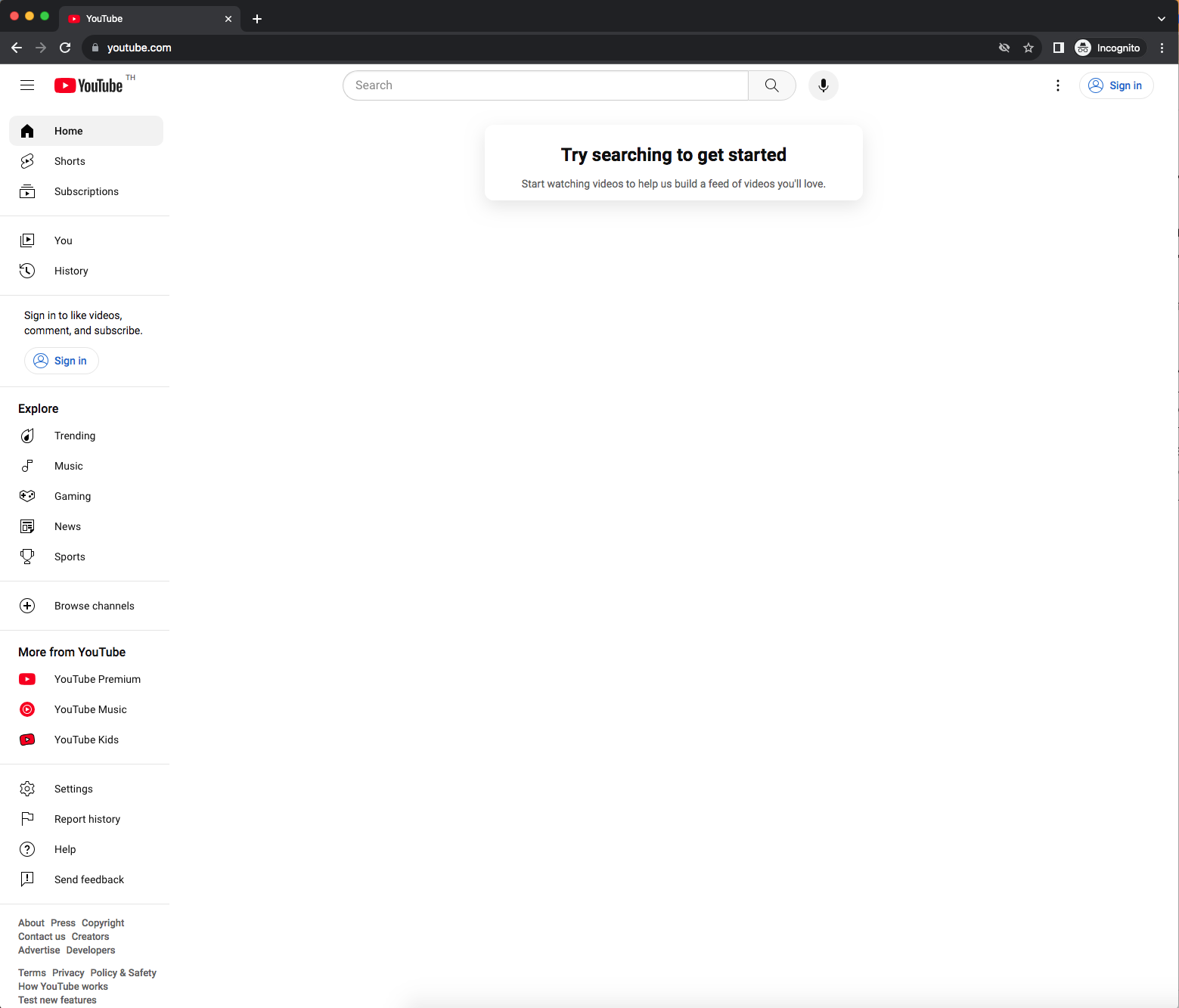Open the three-dot settings menu beside Sign in
The image size is (1179, 1008).
(x=1058, y=85)
